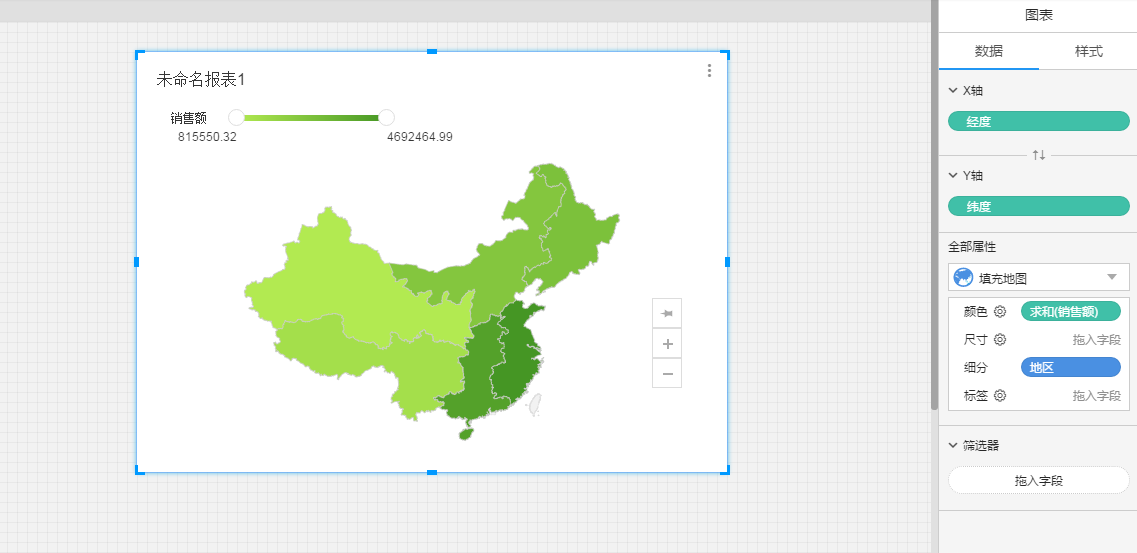1137x553 pixels.
Task: Click the map pin reset-position icon
Action: pos(667,313)
